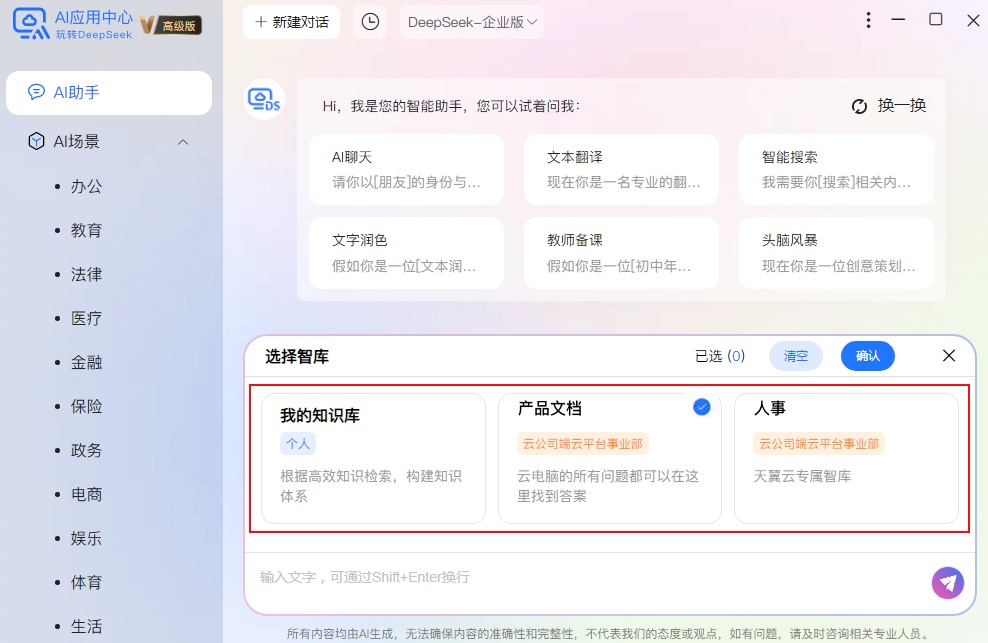Click the 高级版 VIP badge
The width and height of the screenshot is (988, 643).
click(171, 25)
